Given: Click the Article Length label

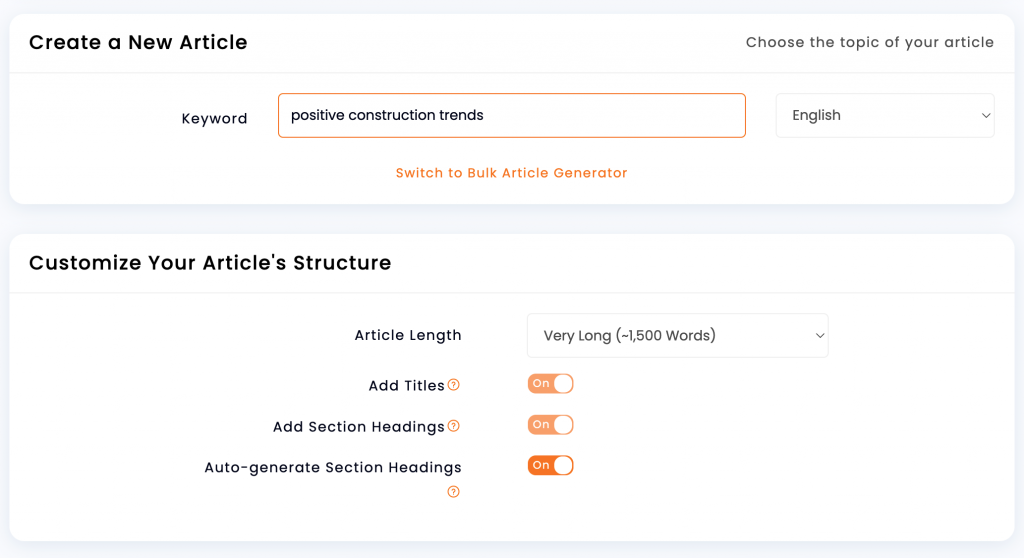Looking at the screenshot, I should point(408,335).
